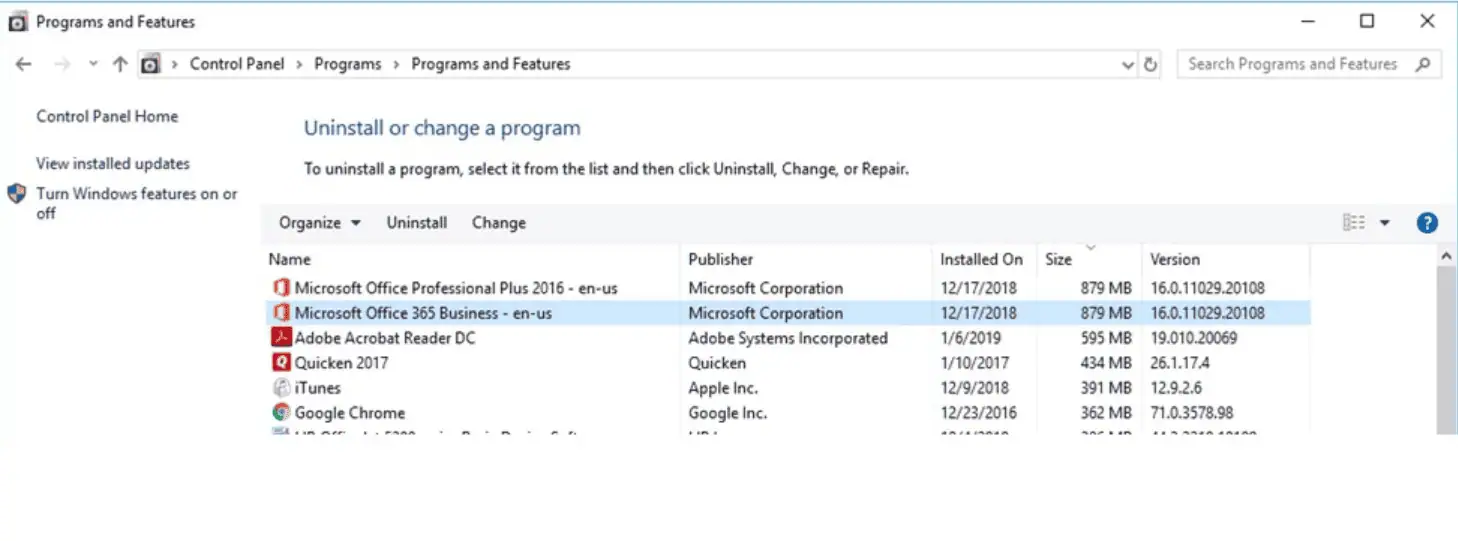Click the Forward navigation arrow

point(62,64)
